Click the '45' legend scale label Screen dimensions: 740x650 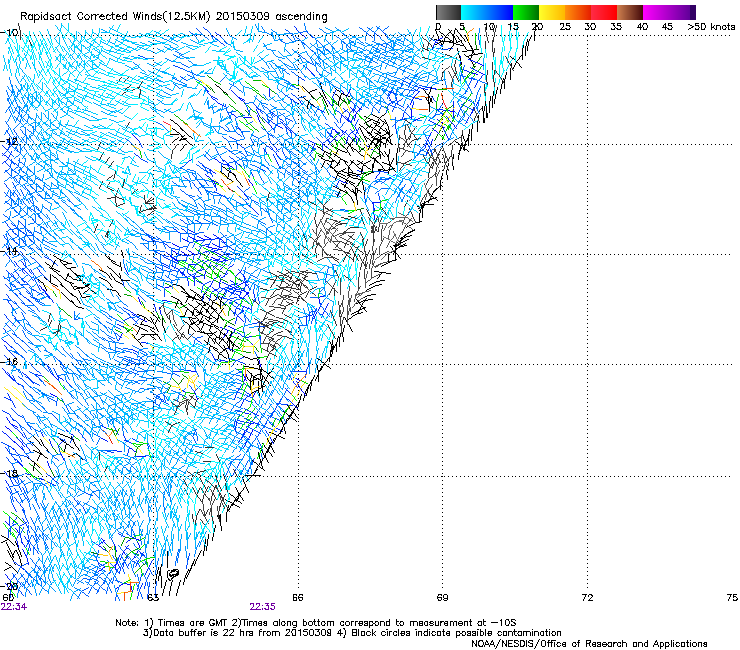click(x=667, y=27)
